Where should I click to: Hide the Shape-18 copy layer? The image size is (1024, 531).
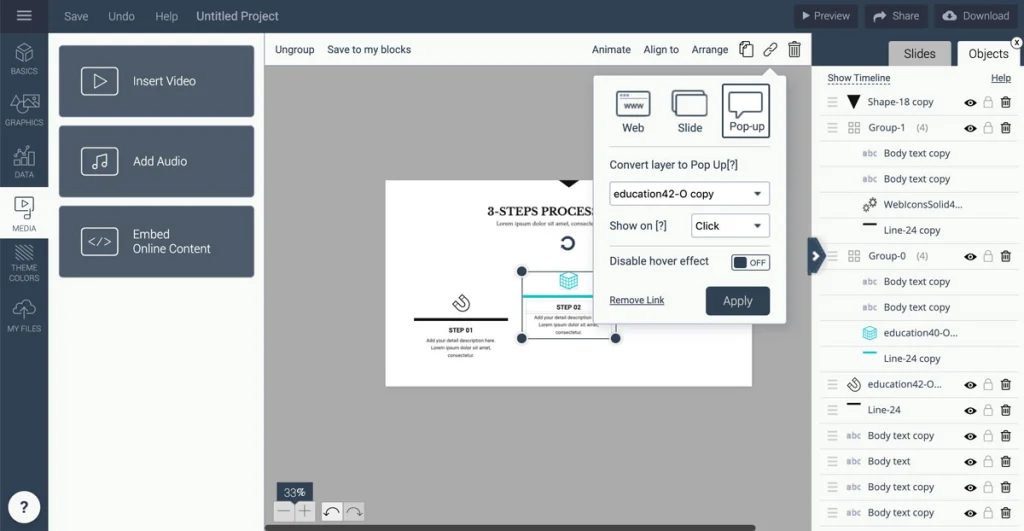coord(969,102)
